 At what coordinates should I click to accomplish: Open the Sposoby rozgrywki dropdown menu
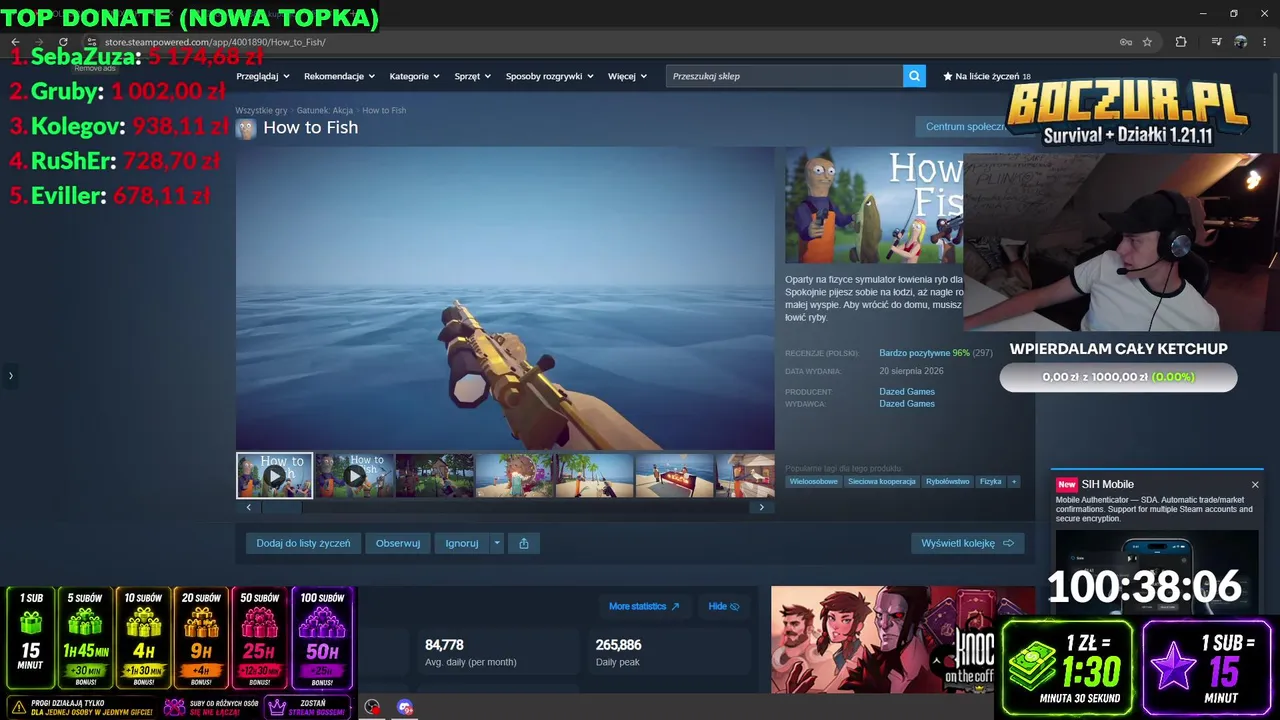[x=550, y=76]
